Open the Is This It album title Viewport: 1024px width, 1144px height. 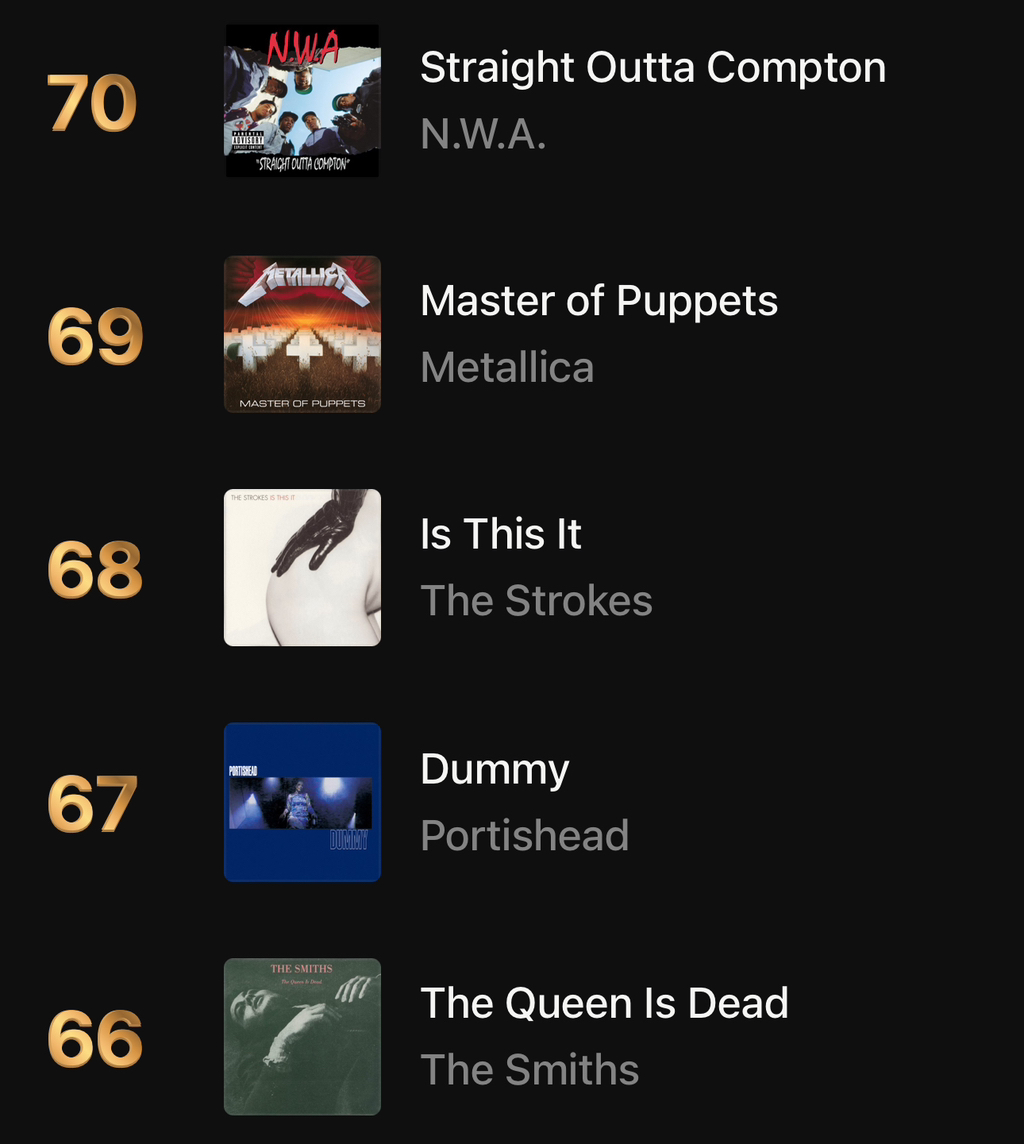pos(500,534)
